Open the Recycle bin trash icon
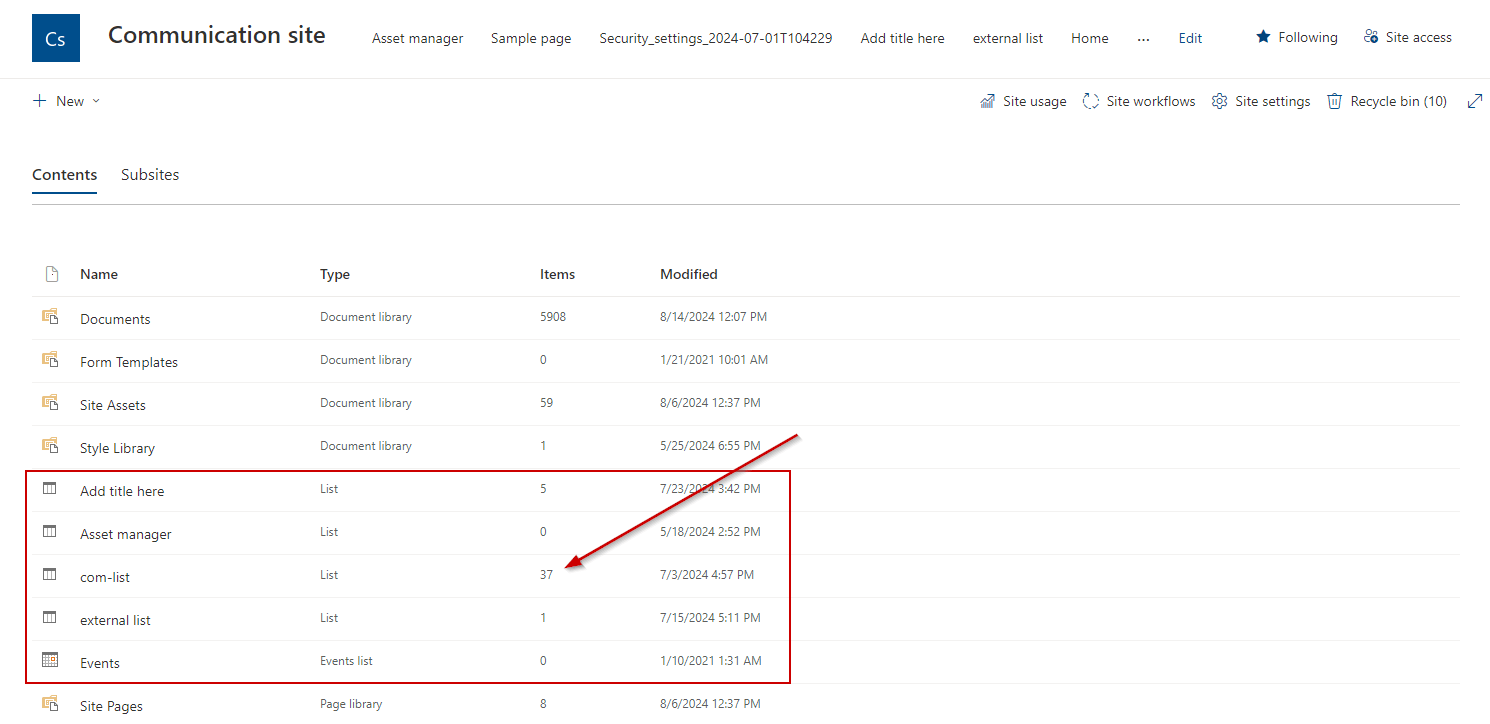Screen dimensions: 1490x724 pos(1334,100)
